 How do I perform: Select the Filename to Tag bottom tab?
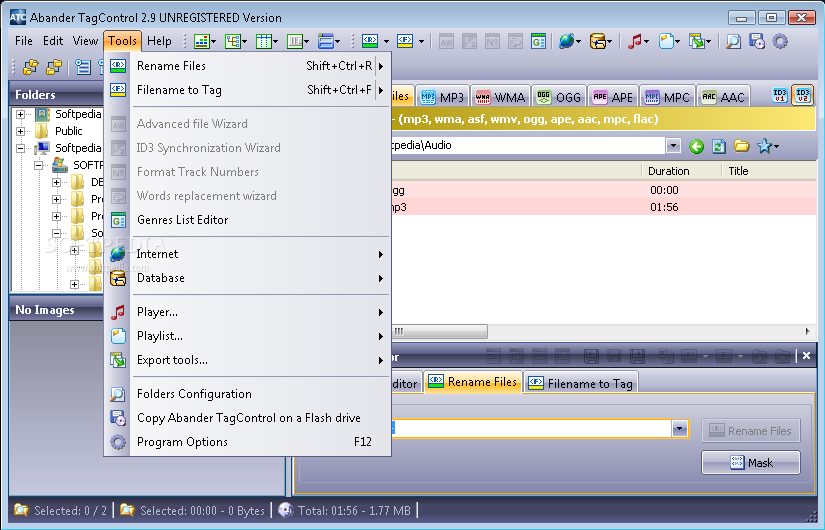pyautogui.click(x=581, y=383)
